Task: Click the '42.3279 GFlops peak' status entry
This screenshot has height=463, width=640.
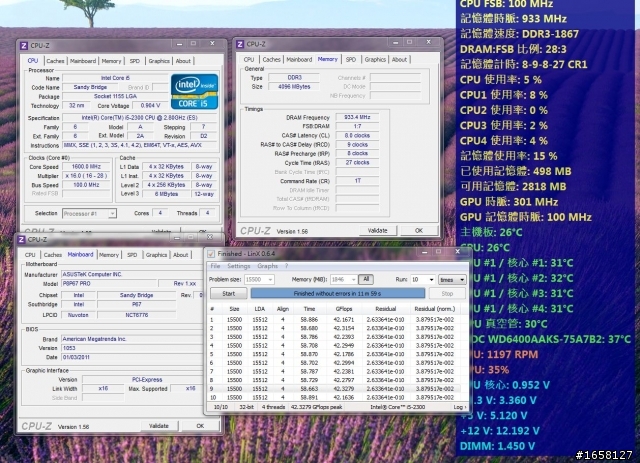Action: (x=316, y=407)
